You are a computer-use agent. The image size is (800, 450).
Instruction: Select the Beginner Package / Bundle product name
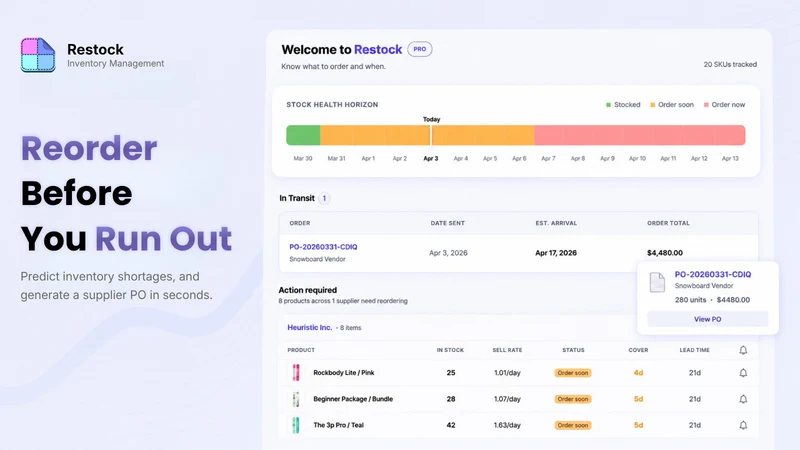coord(353,399)
